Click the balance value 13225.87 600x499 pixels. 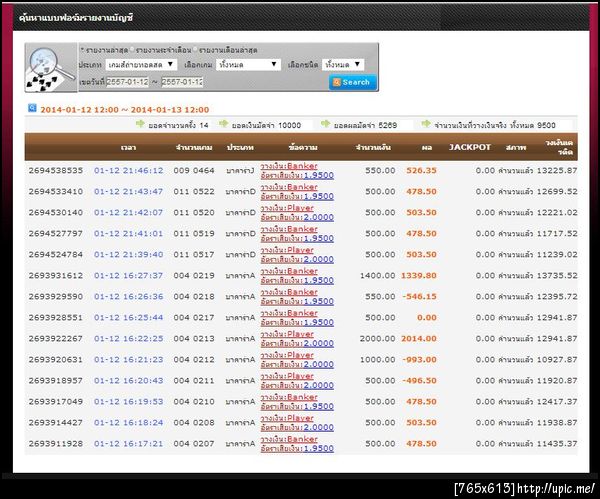557,171
